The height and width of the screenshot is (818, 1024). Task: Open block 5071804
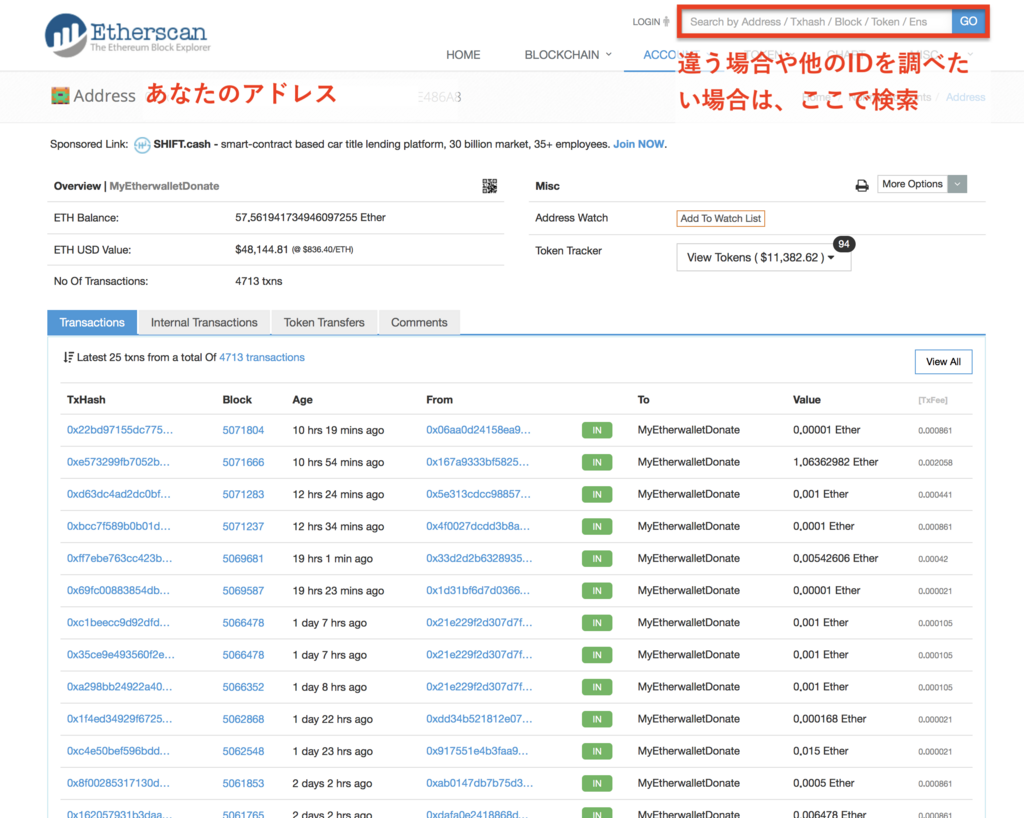(x=243, y=430)
